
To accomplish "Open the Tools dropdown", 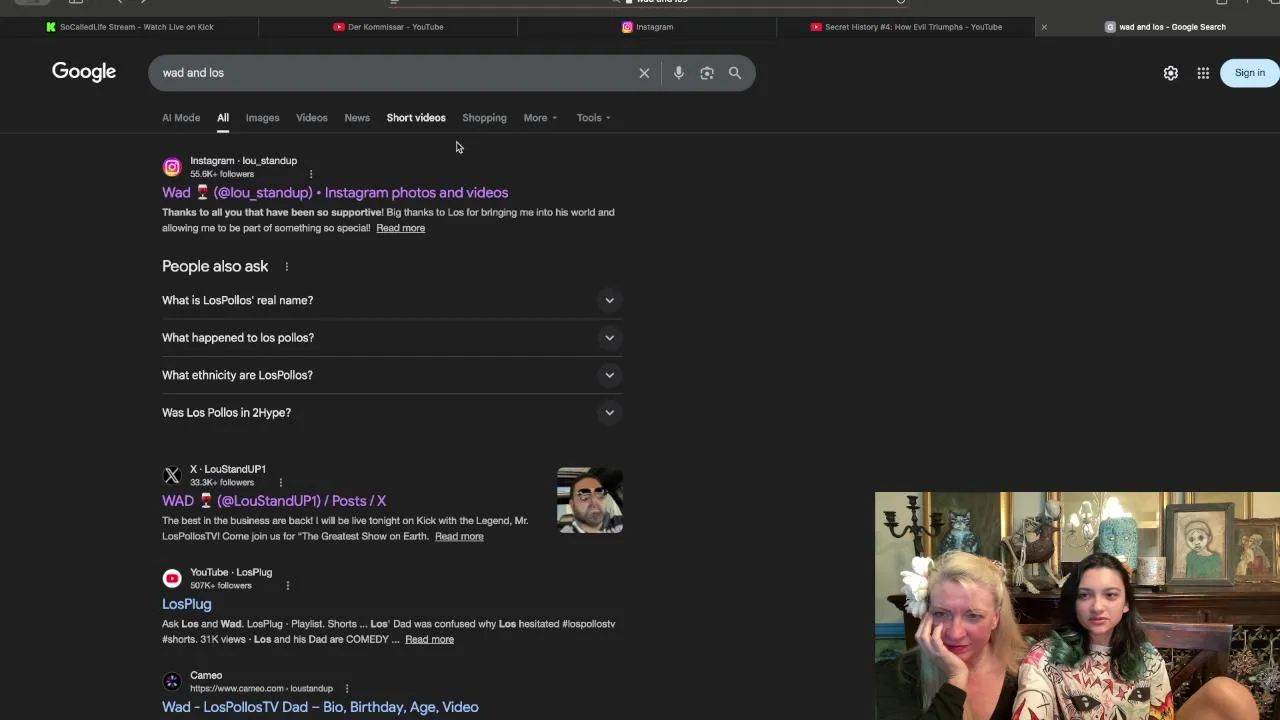I will pos(593,118).
